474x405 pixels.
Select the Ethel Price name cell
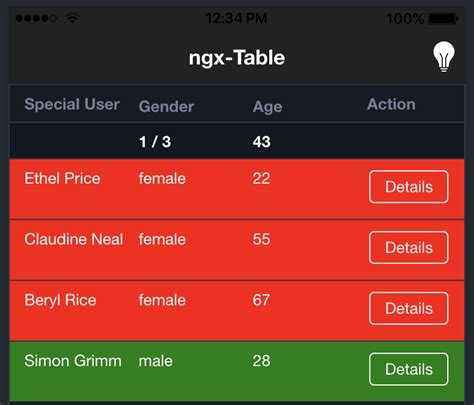[62, 178]
